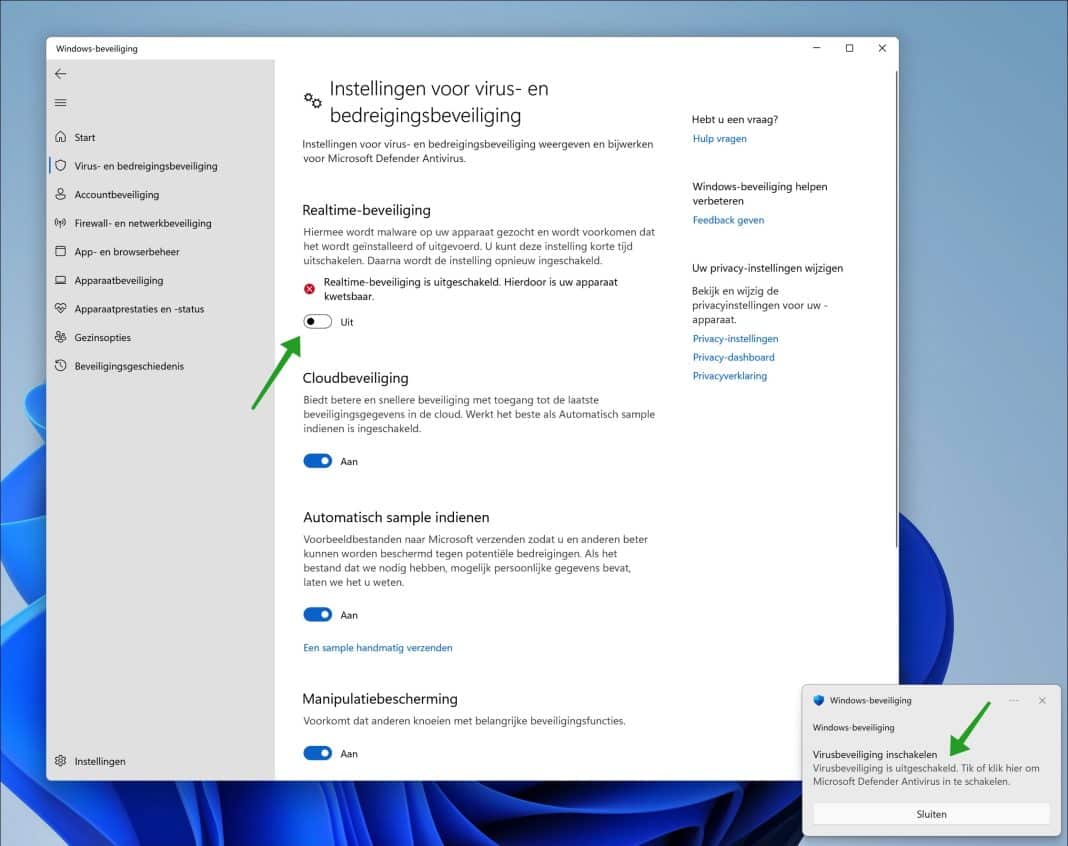This screenshot has width=1068, height=846.
Task: Enable the Realtime-beveiliging toggle
Action: (x=317, y=321)
